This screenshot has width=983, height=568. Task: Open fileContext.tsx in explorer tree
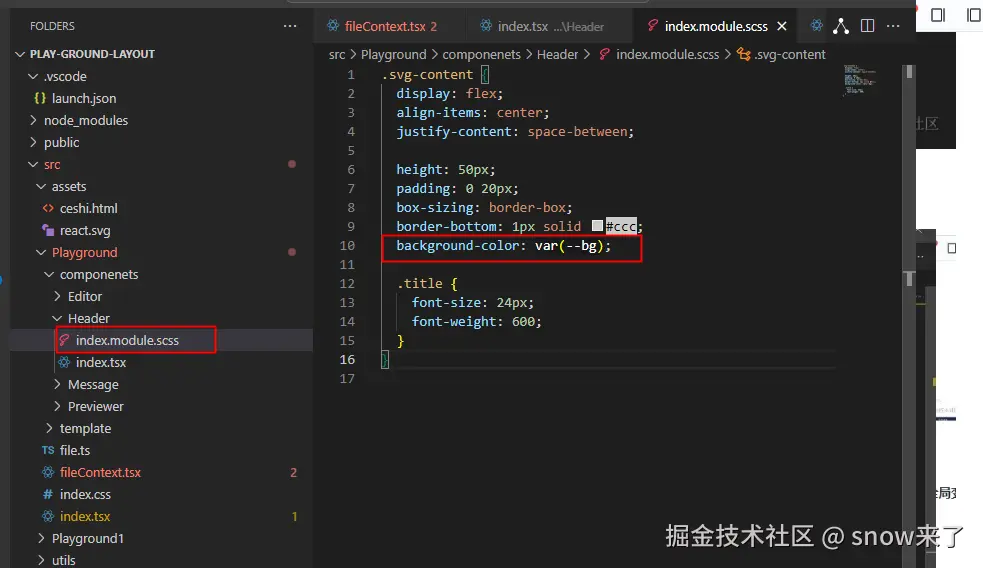click(x=100, y=472)
